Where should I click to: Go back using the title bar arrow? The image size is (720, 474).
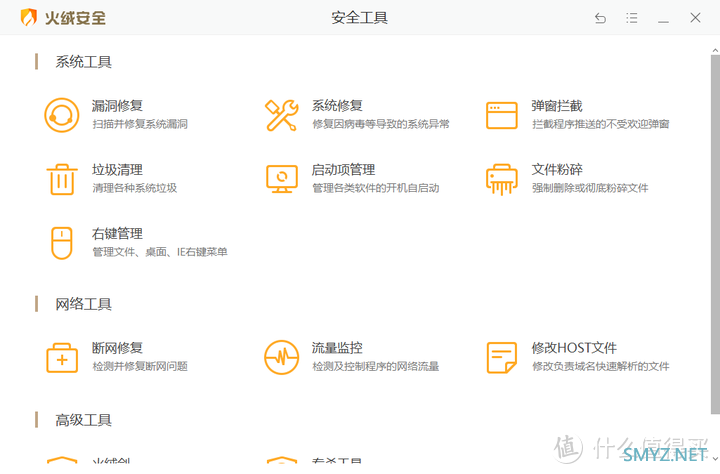tap(600, 18)
